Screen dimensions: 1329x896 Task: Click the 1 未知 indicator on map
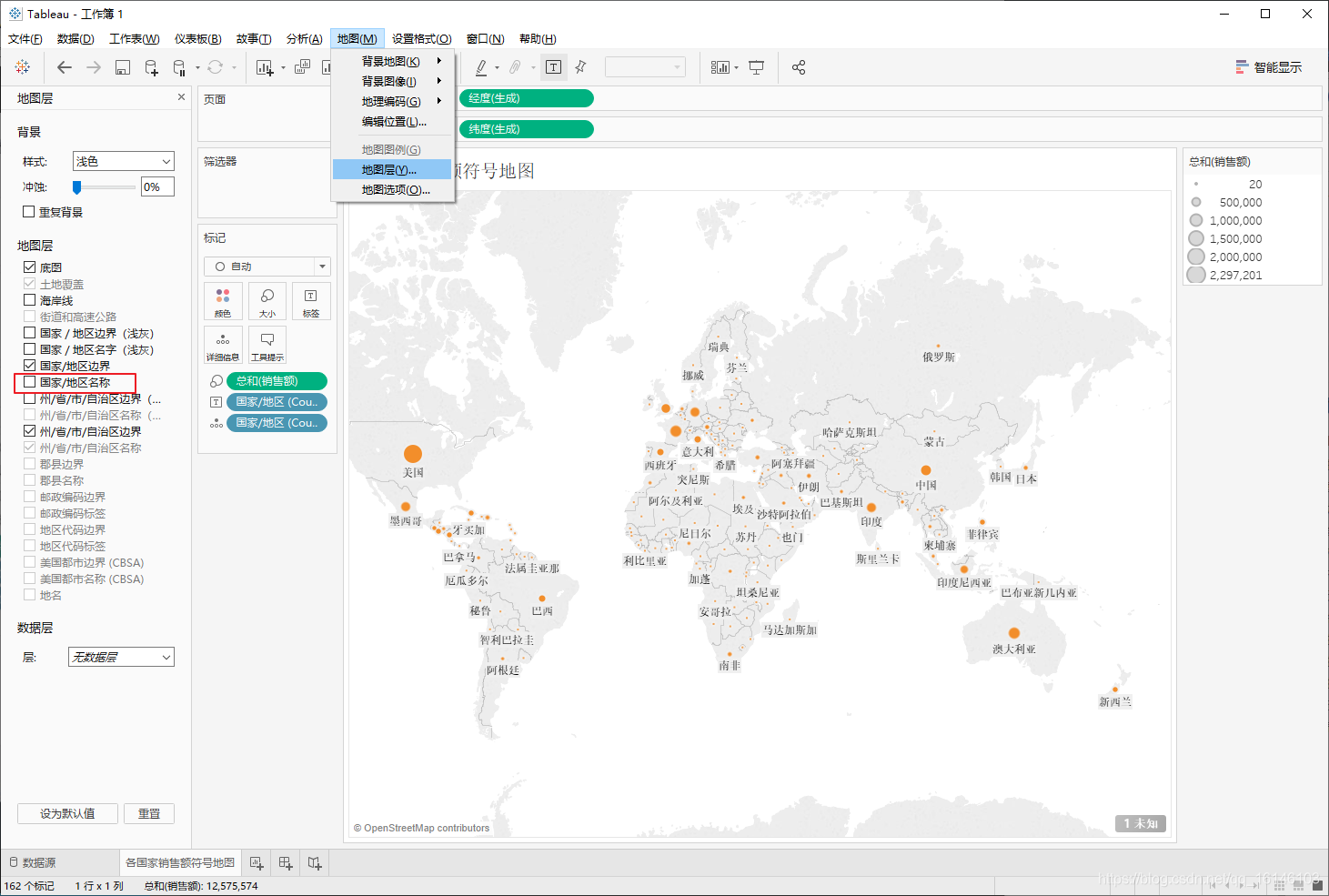pos(1141,823)
